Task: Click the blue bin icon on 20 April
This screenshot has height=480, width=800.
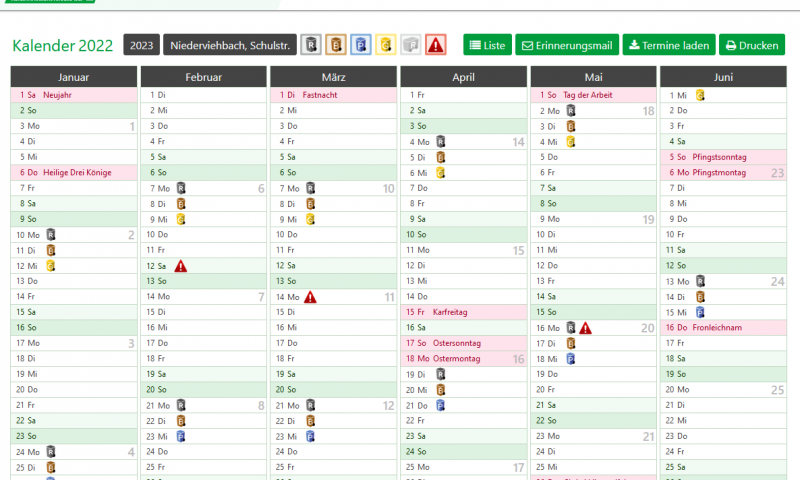Action: click(440, 405)
